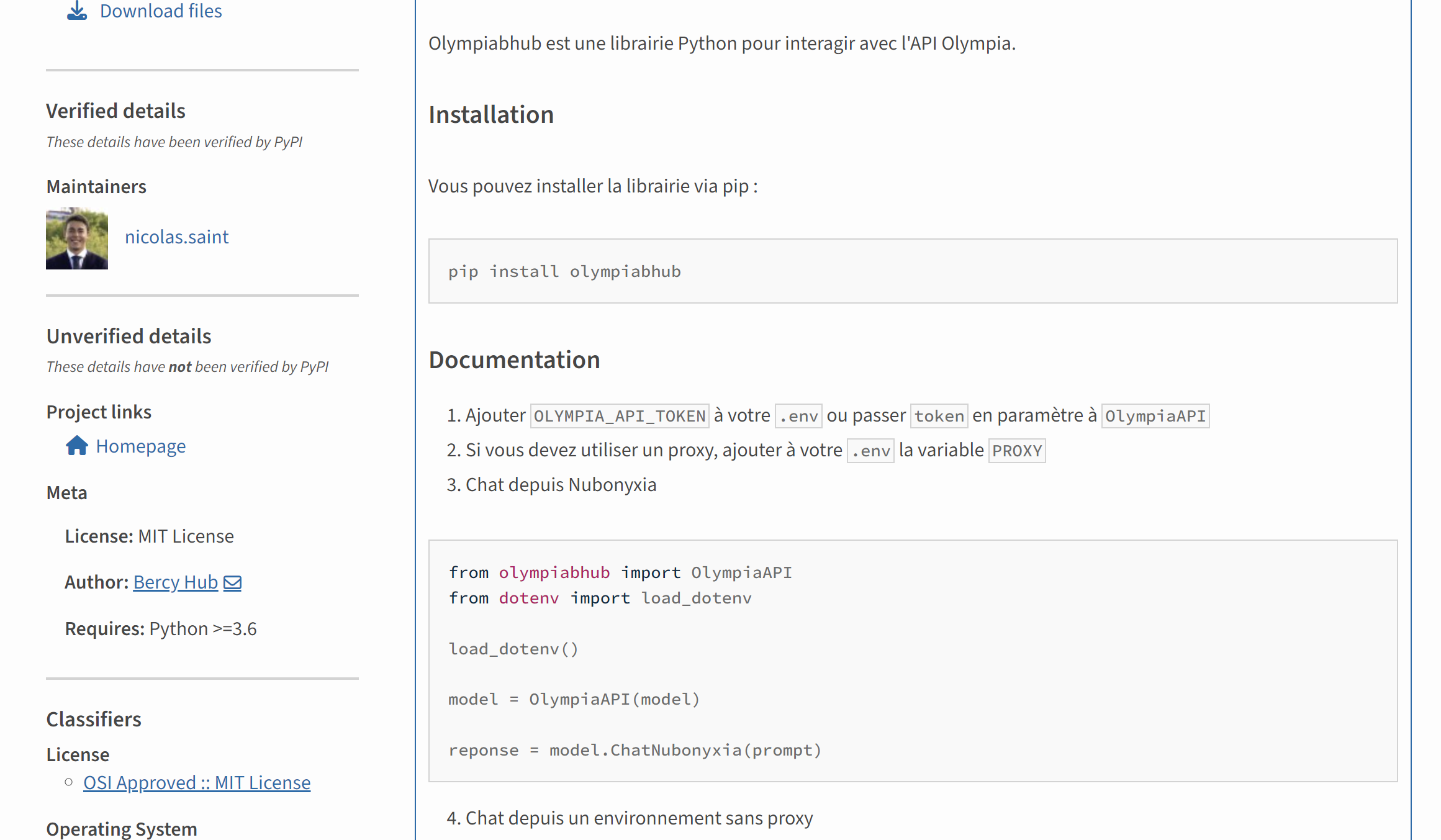Click the 'reponse = model.ChatNubonyxia(prompt)' code line
Screen dimensions: 1441x840
pos(635,751)
